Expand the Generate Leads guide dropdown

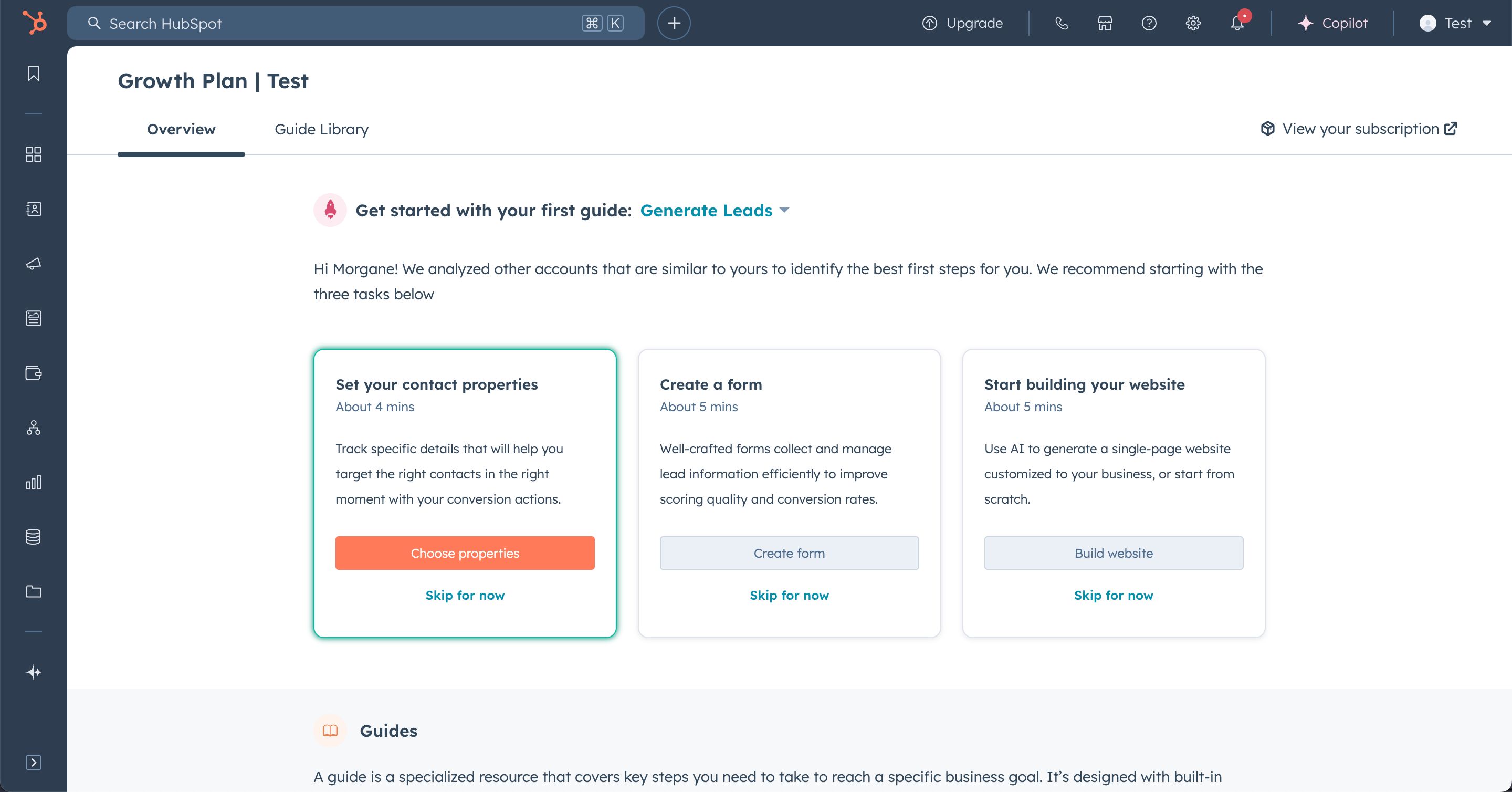tap(715, 210)
